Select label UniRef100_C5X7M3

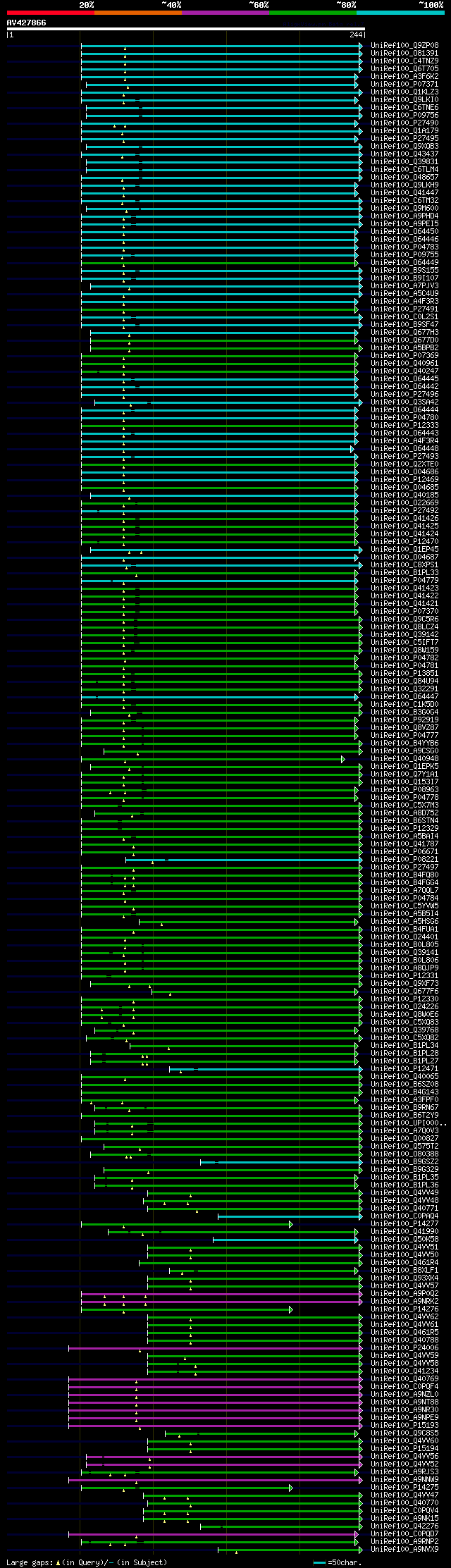click(404, 805)
